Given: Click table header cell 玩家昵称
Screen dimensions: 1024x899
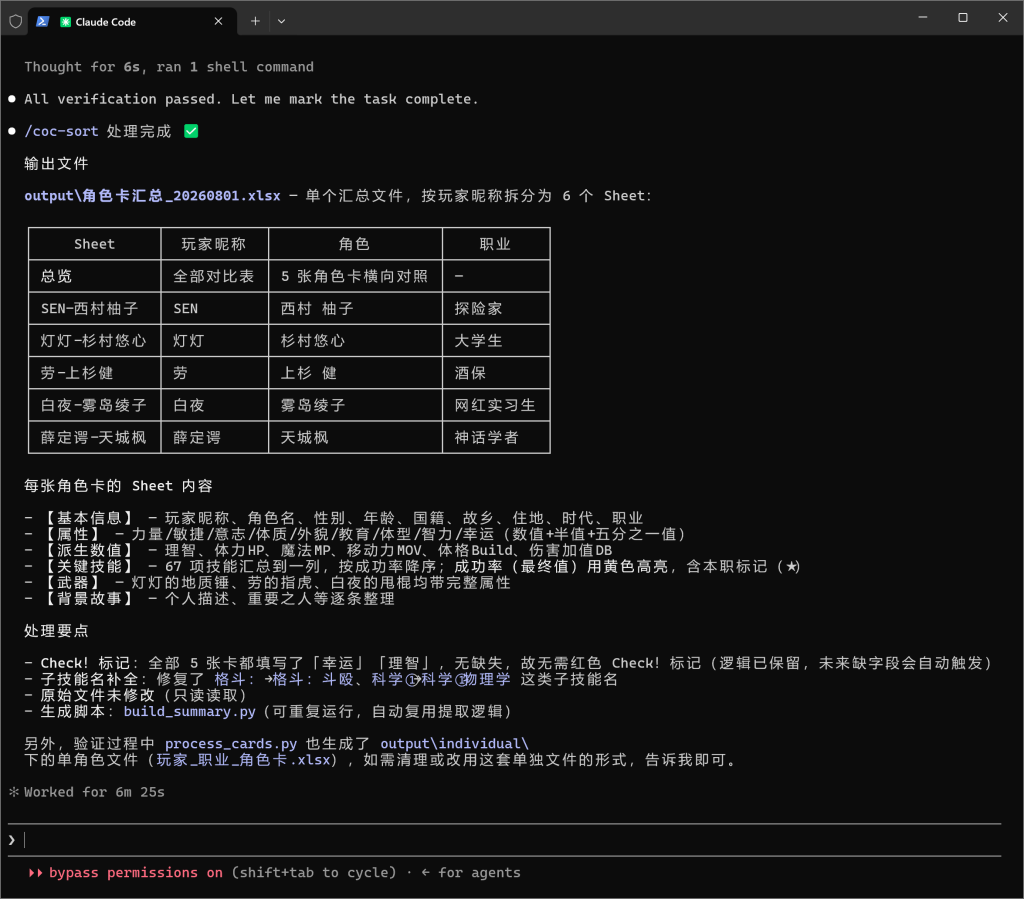Looking at the screenshot, I should (x=214, y=244).
